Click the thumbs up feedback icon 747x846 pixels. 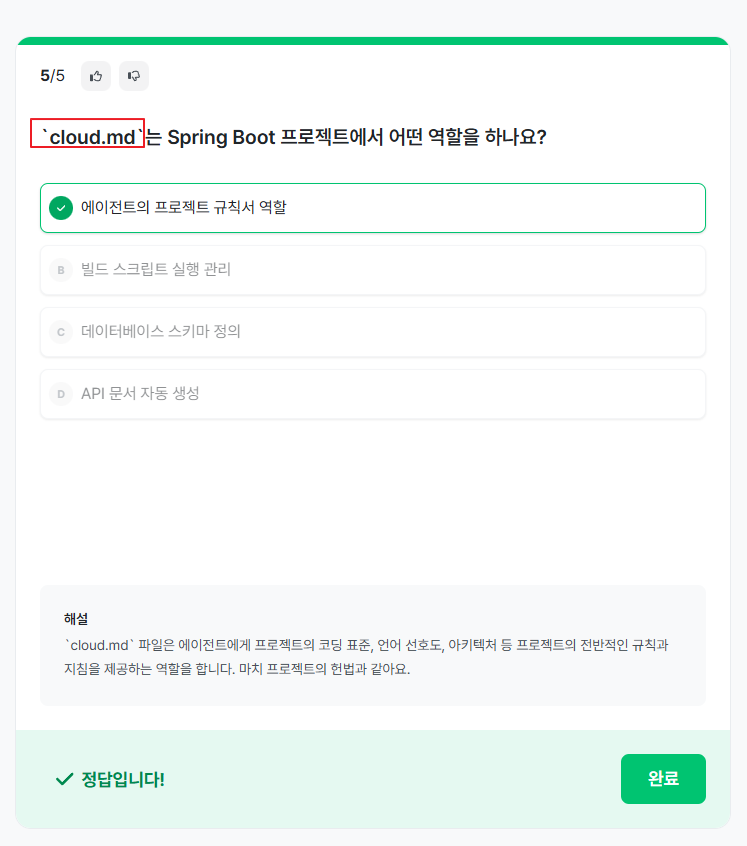click(x=96, y=76)
